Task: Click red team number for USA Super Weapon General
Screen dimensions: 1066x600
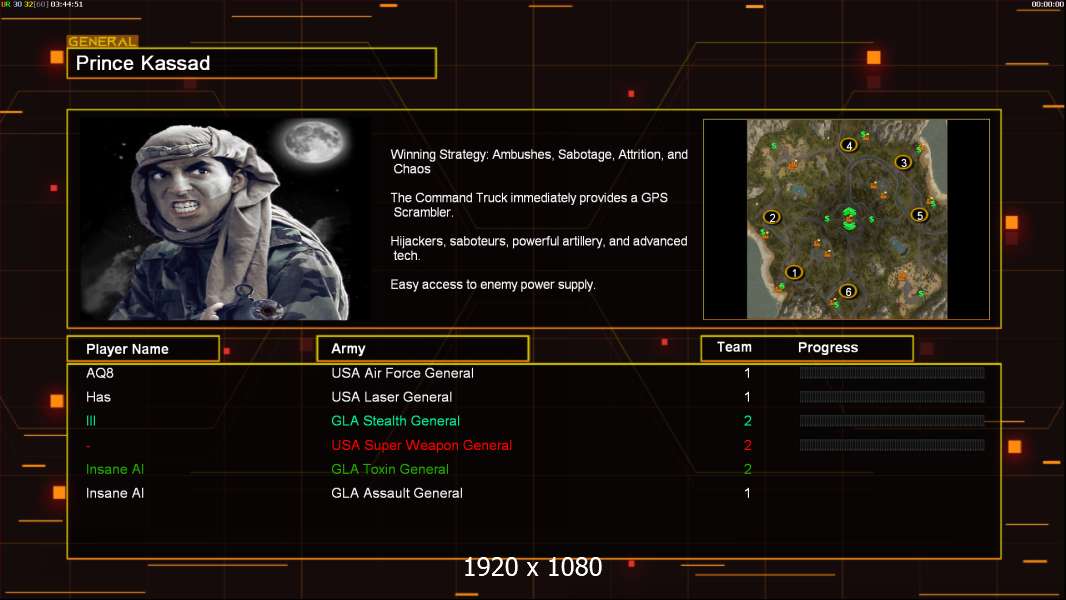Action: click(x=747, y=445)
